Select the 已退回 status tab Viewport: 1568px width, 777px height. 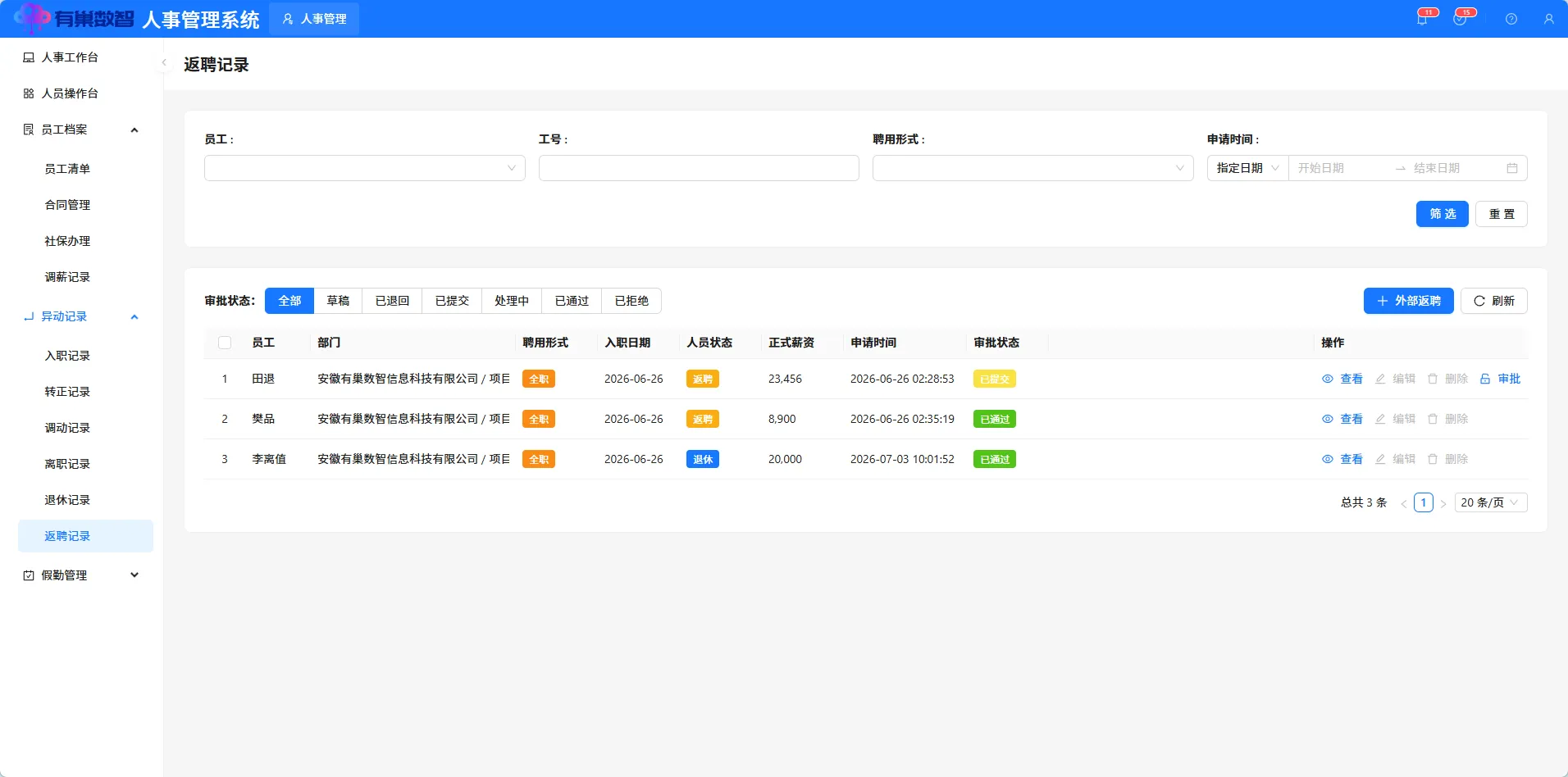pos(392,301)
